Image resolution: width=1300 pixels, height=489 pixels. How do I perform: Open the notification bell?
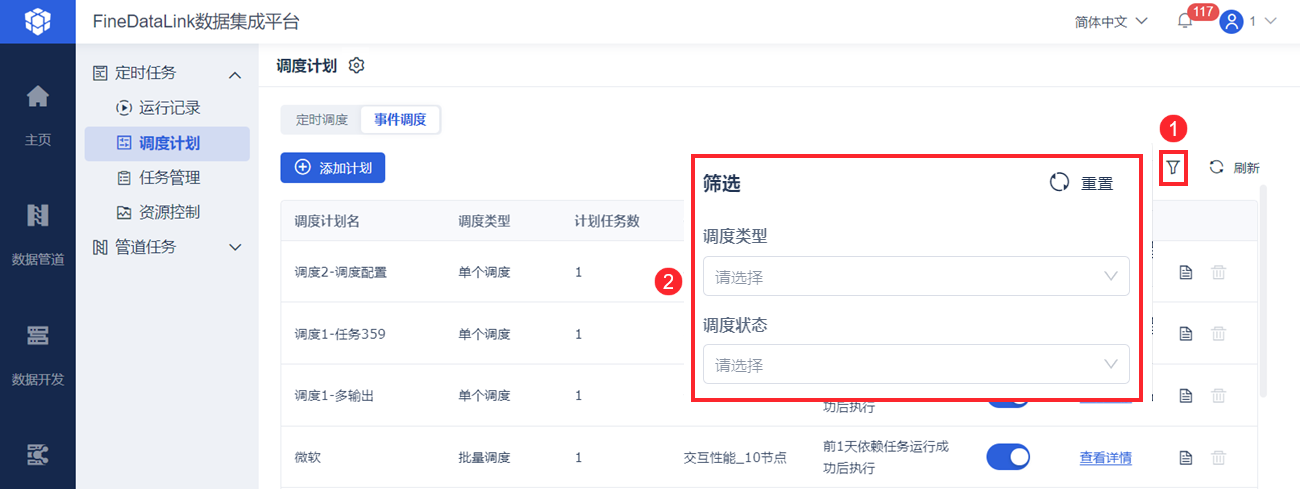tap(1185, 22)
